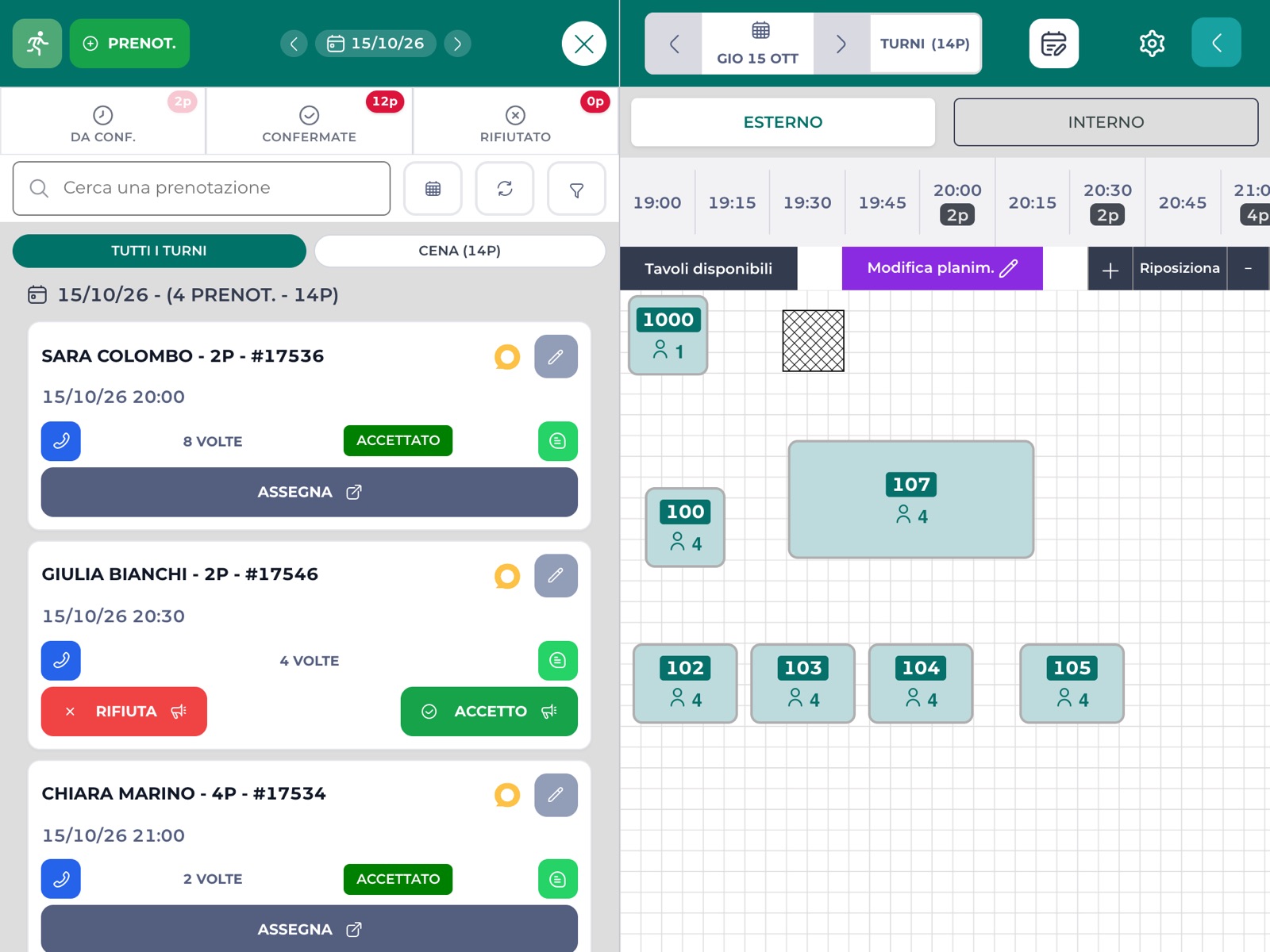This screenshot has width=1270, height=952.
Task: Toggle TUTTI I TURNI shift filter
Action: click(x=159, y=251)
